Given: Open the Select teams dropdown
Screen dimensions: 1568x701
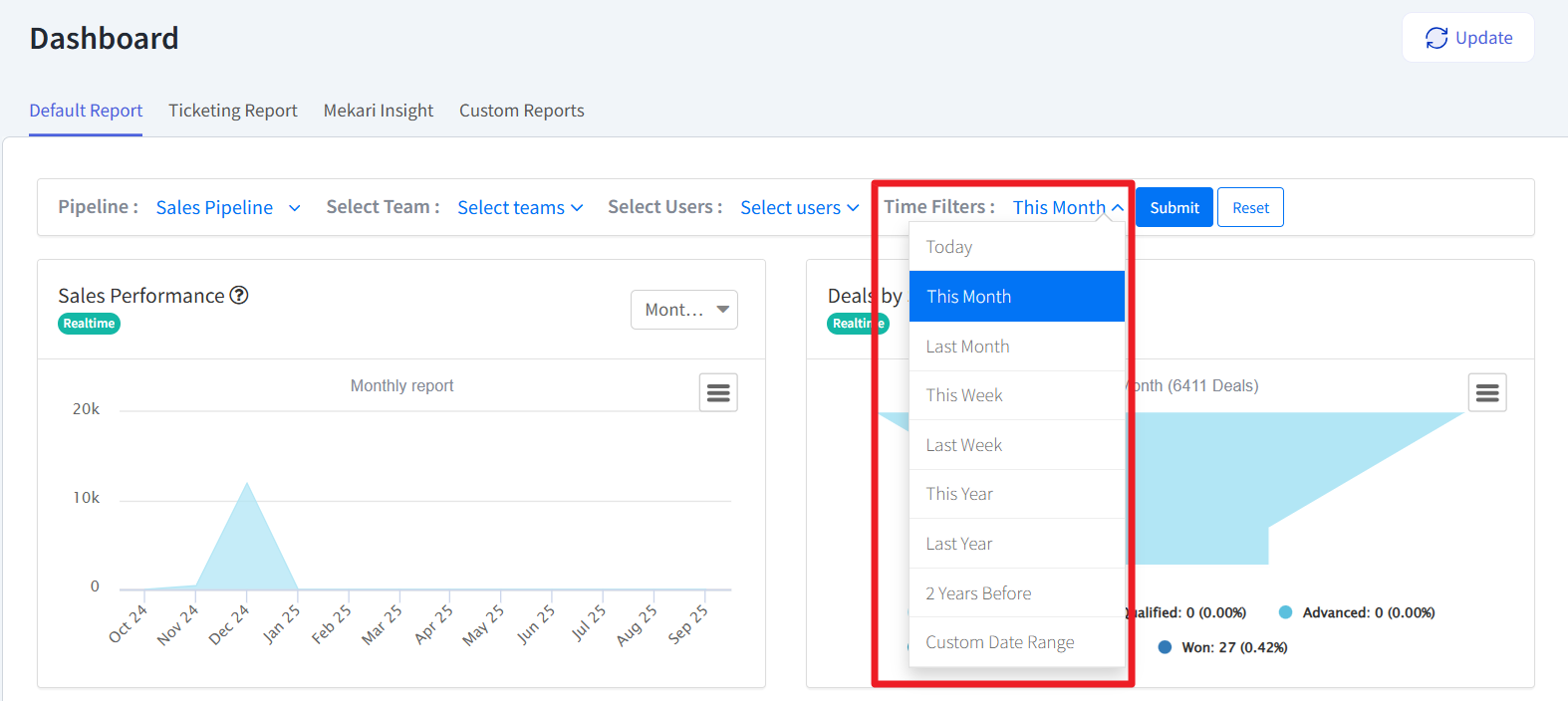Looking at the screenshot, I should [520, 207].
